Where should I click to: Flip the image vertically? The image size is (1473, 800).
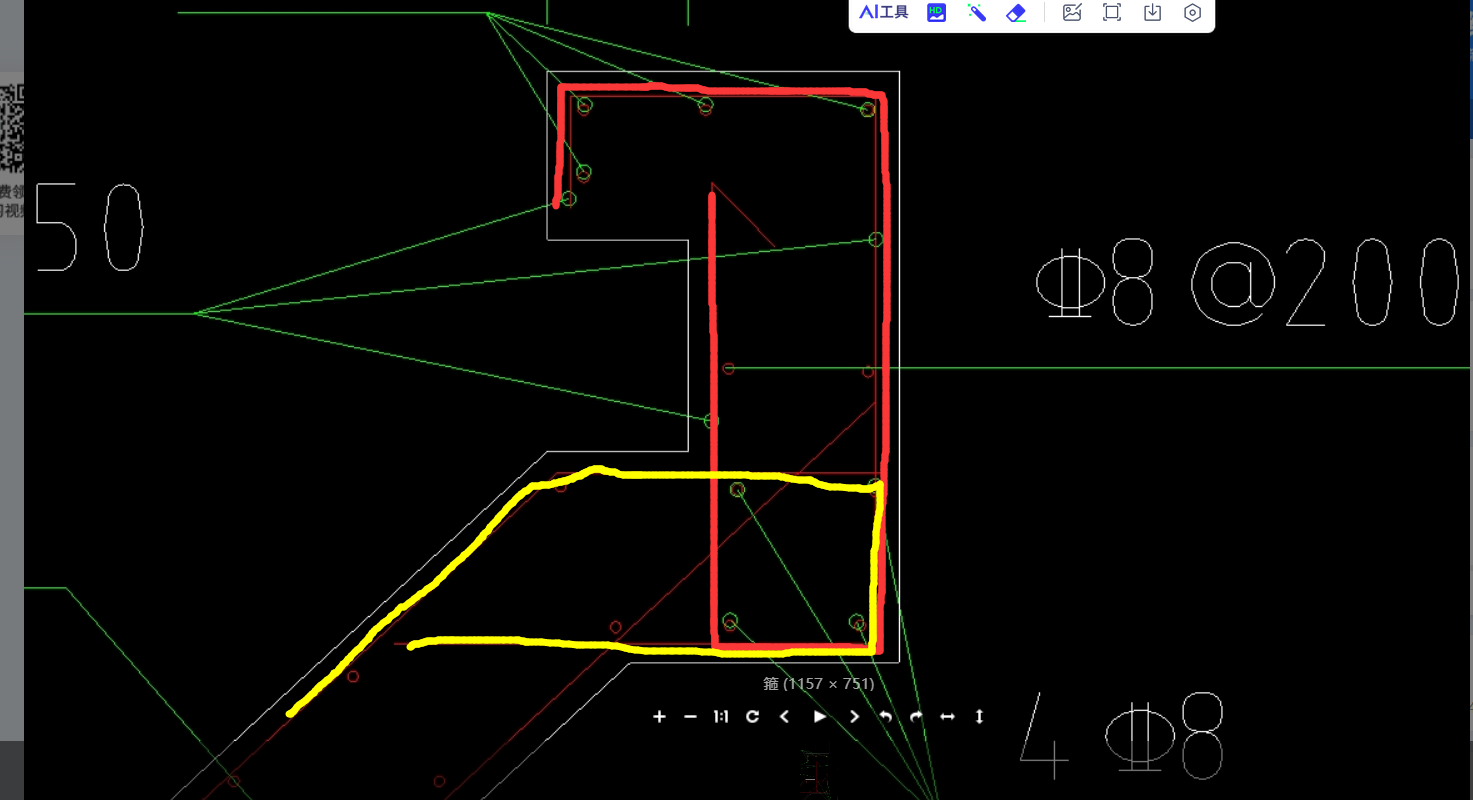pos(979,716)
